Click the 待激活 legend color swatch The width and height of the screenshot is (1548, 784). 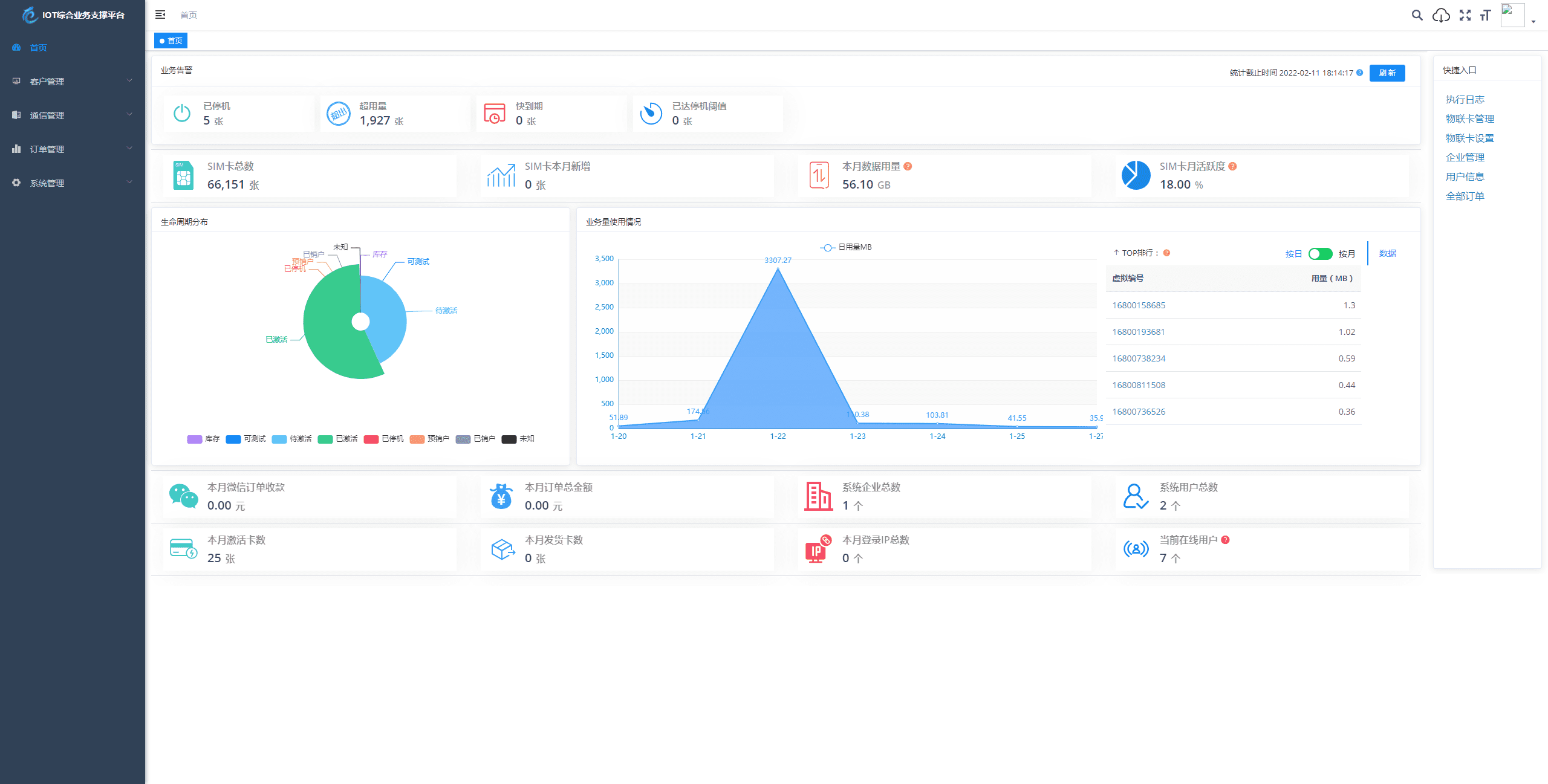[279, 439]
